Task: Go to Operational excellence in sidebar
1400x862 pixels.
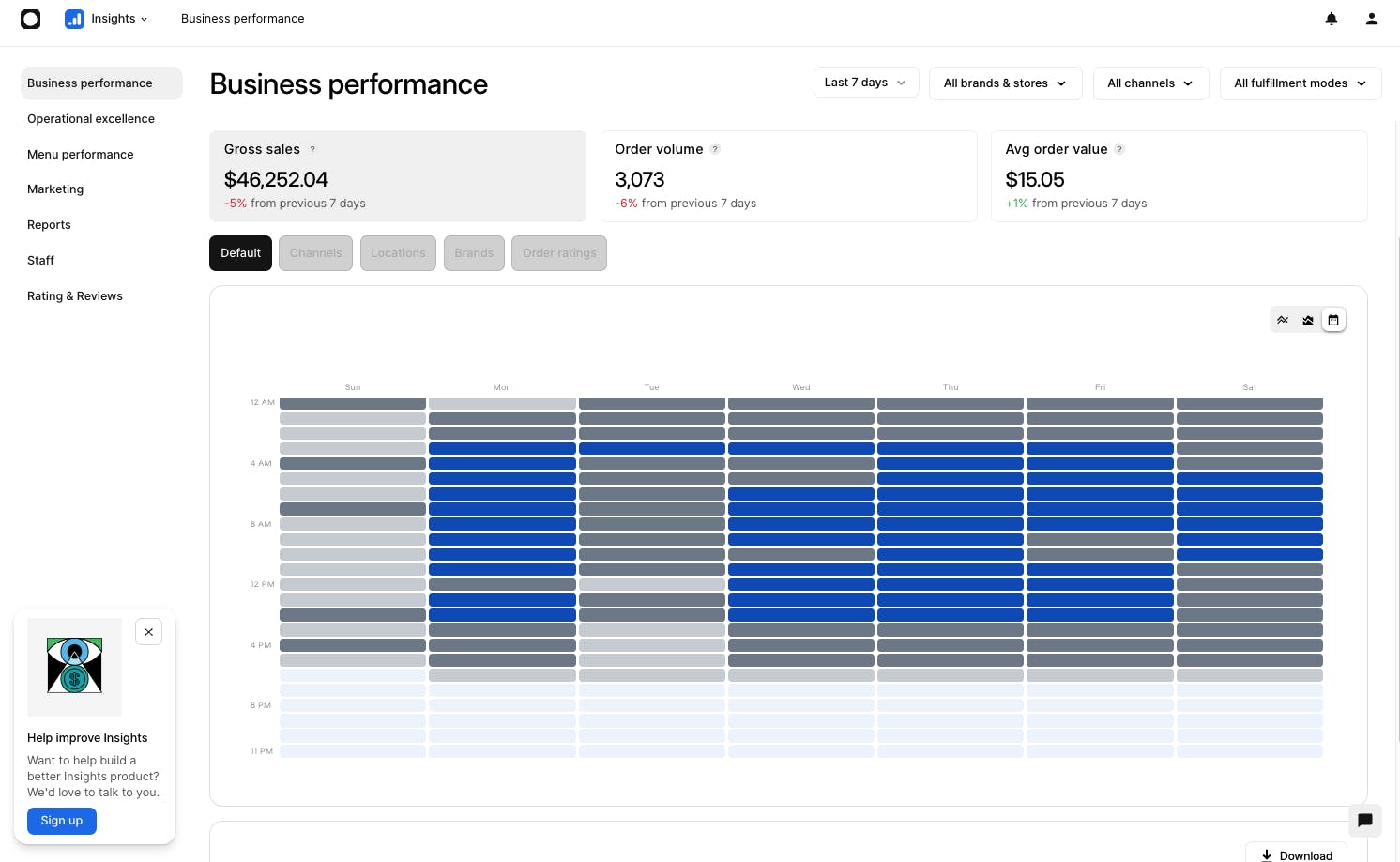Action: (91, 119)
